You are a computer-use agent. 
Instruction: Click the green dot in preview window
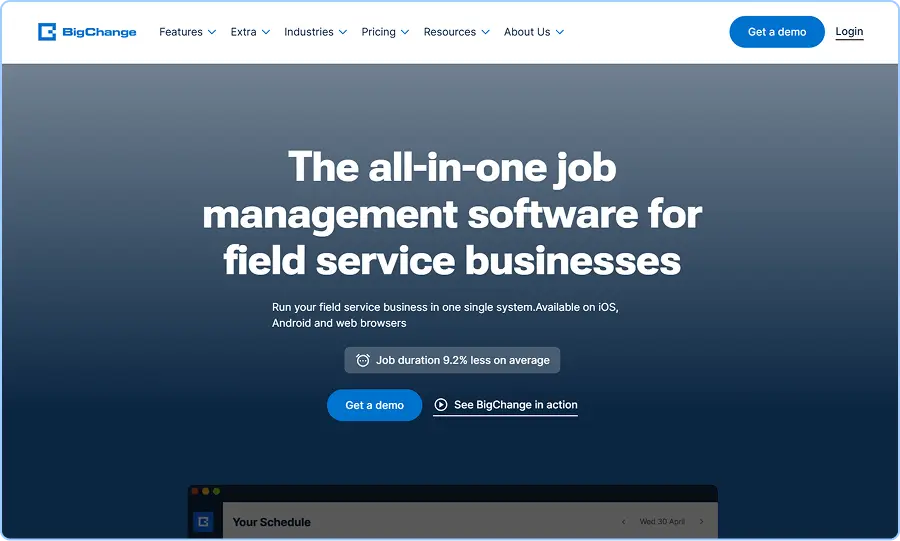216,491
